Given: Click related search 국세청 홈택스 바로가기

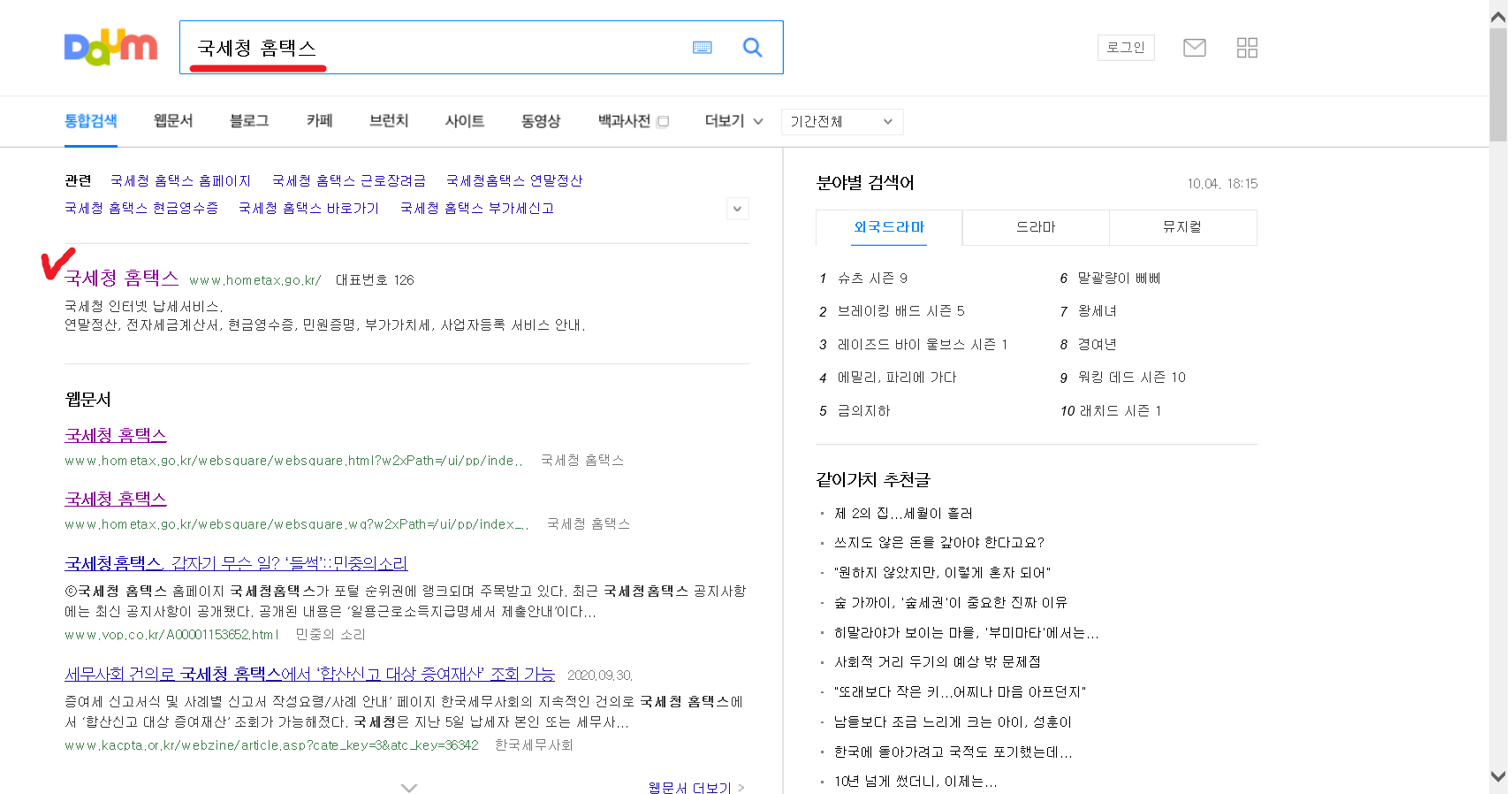Looking at the screenshot, I should [308, 208].
